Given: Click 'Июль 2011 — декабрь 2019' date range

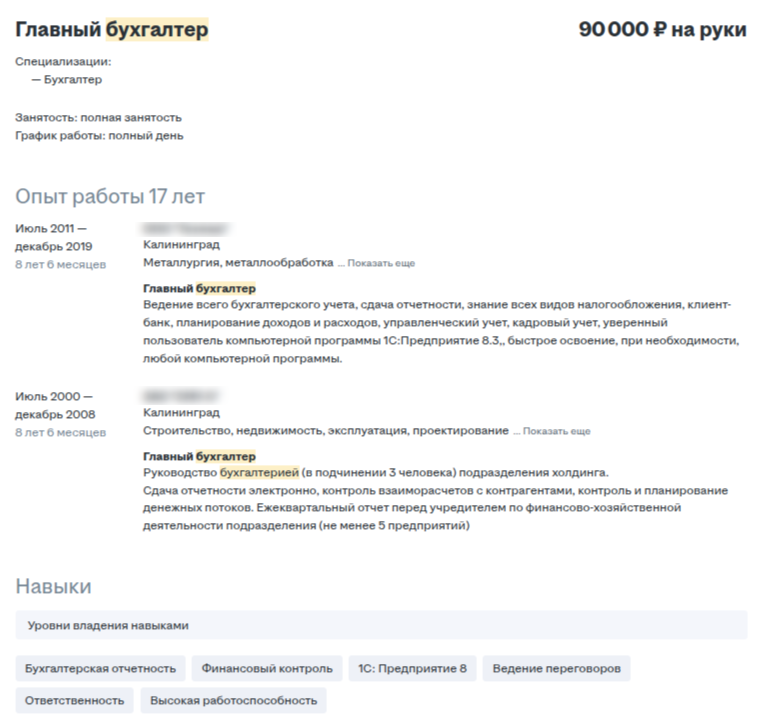Looking at the screenshot, I should coord(54,237).
